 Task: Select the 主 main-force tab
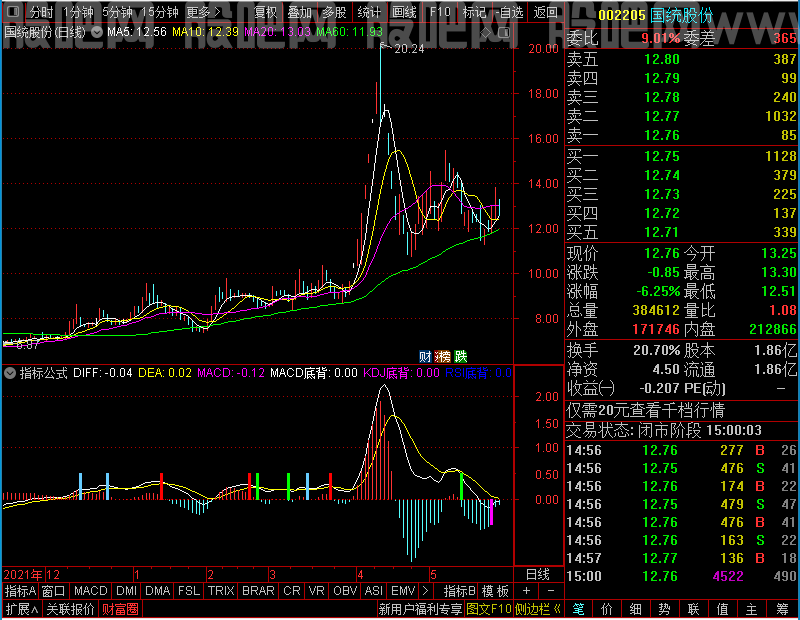(752, 609)
